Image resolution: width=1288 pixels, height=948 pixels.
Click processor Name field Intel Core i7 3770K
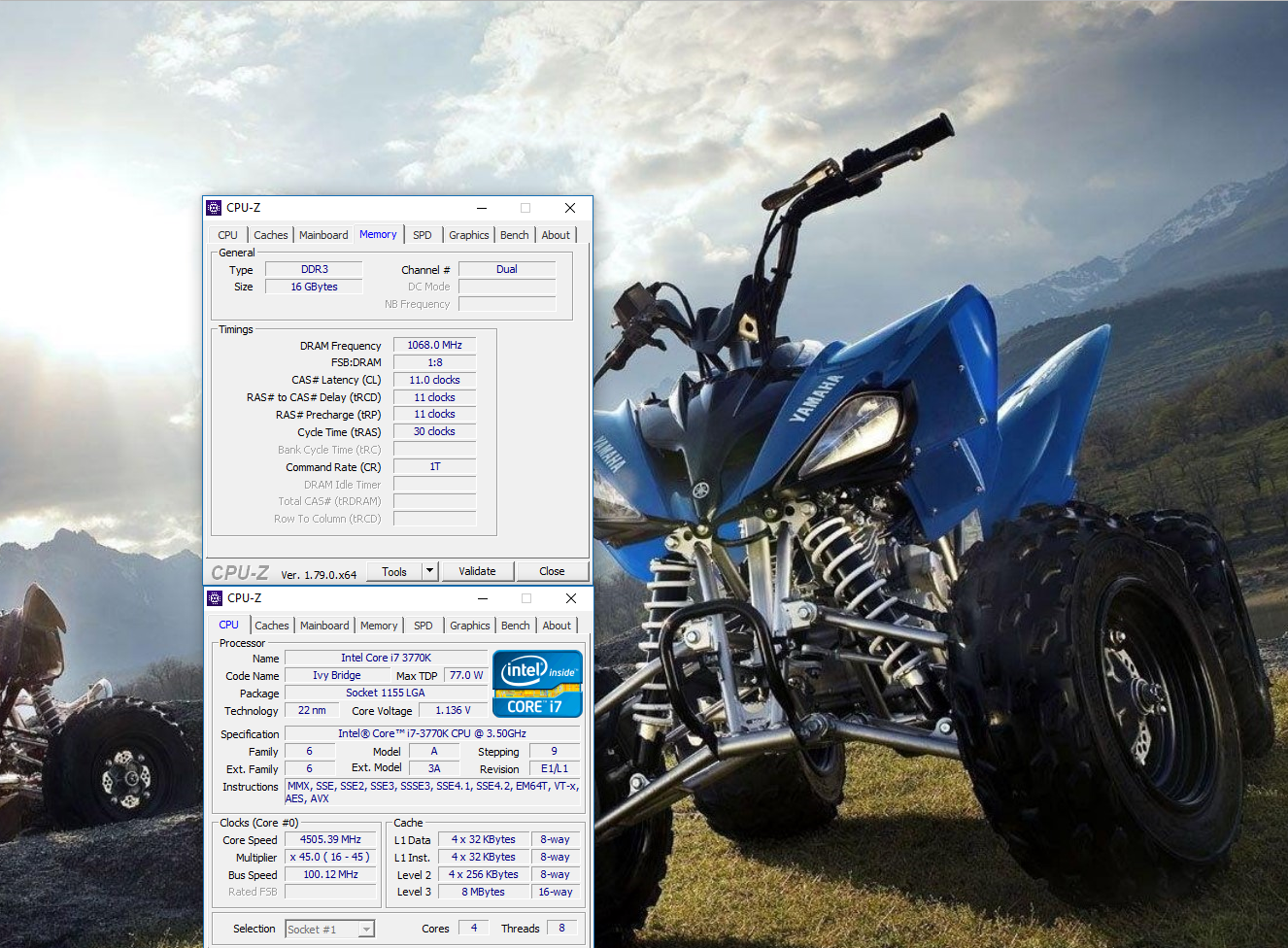386,658
